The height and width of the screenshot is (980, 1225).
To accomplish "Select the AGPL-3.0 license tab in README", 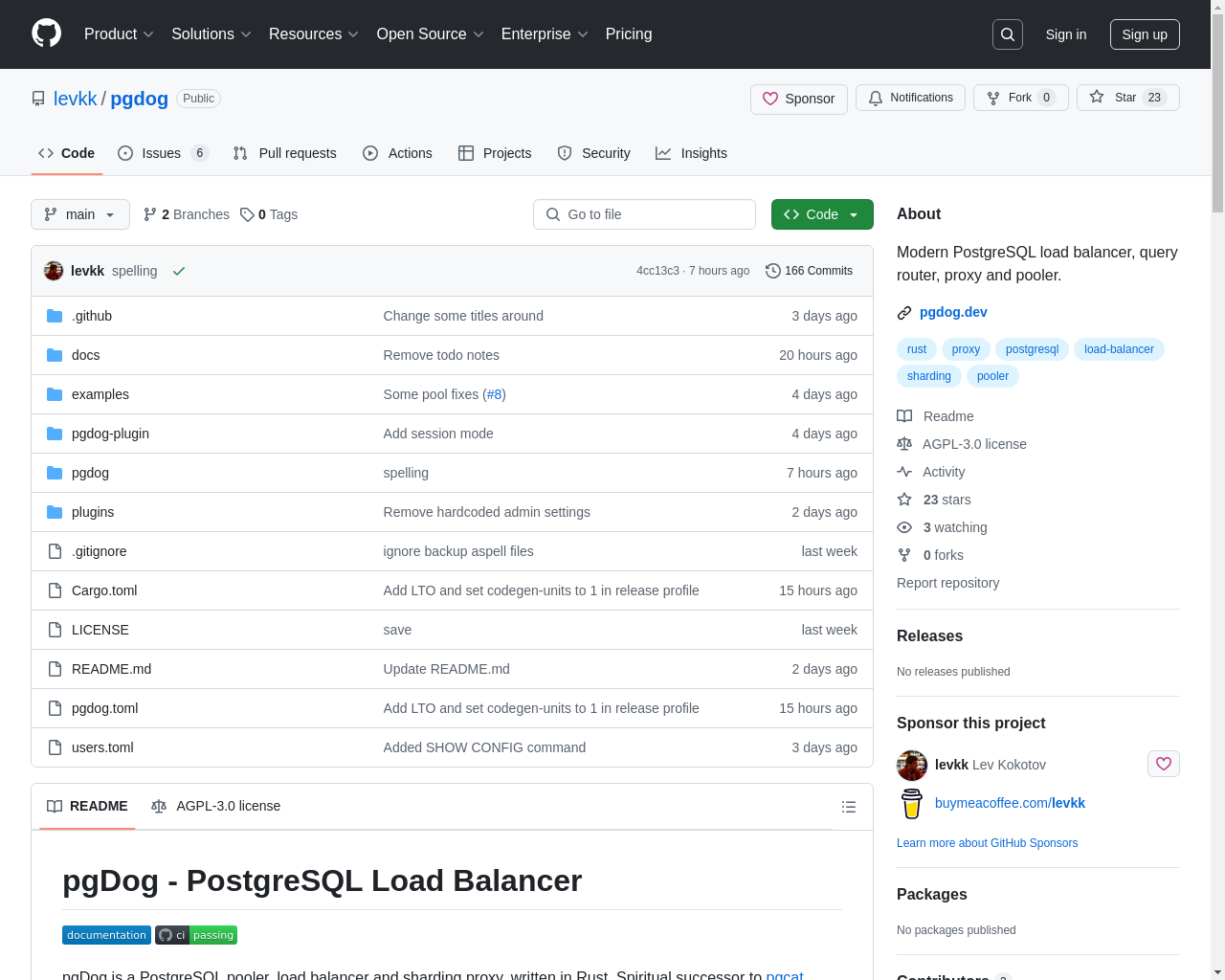I will pos(215,806).
